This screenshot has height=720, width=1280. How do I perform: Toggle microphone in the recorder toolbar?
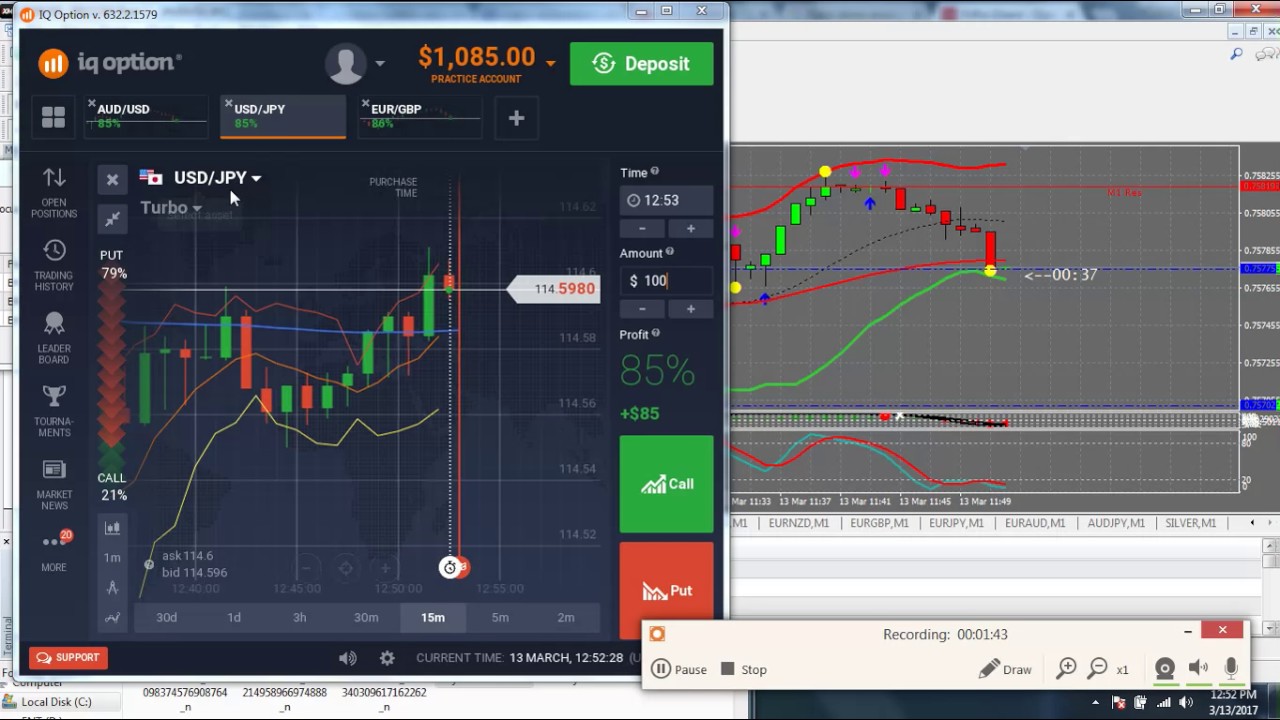(x=1231, y=669)
